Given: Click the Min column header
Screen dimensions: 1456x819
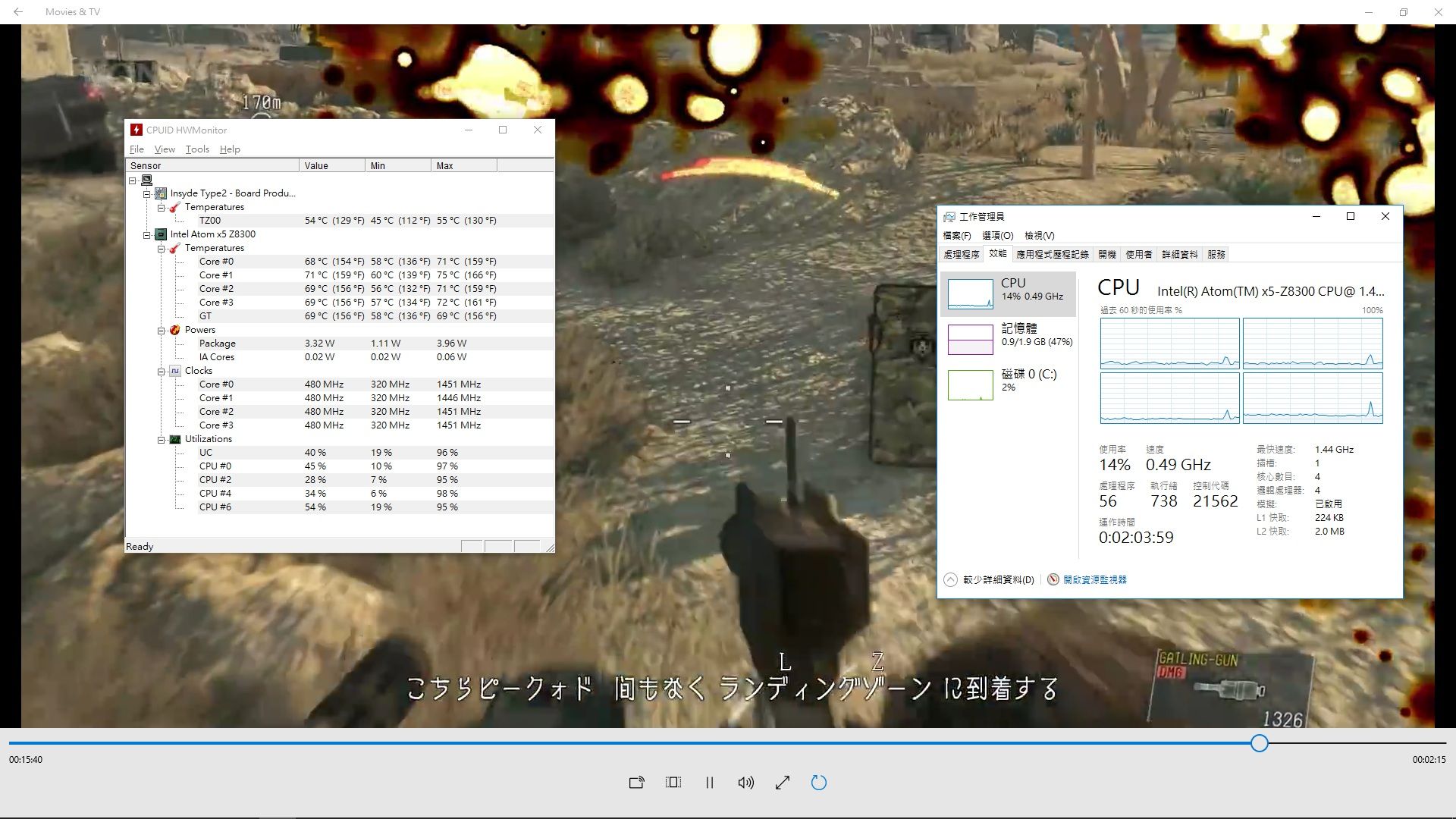Looking at the screenshot, I should point(398,165).
